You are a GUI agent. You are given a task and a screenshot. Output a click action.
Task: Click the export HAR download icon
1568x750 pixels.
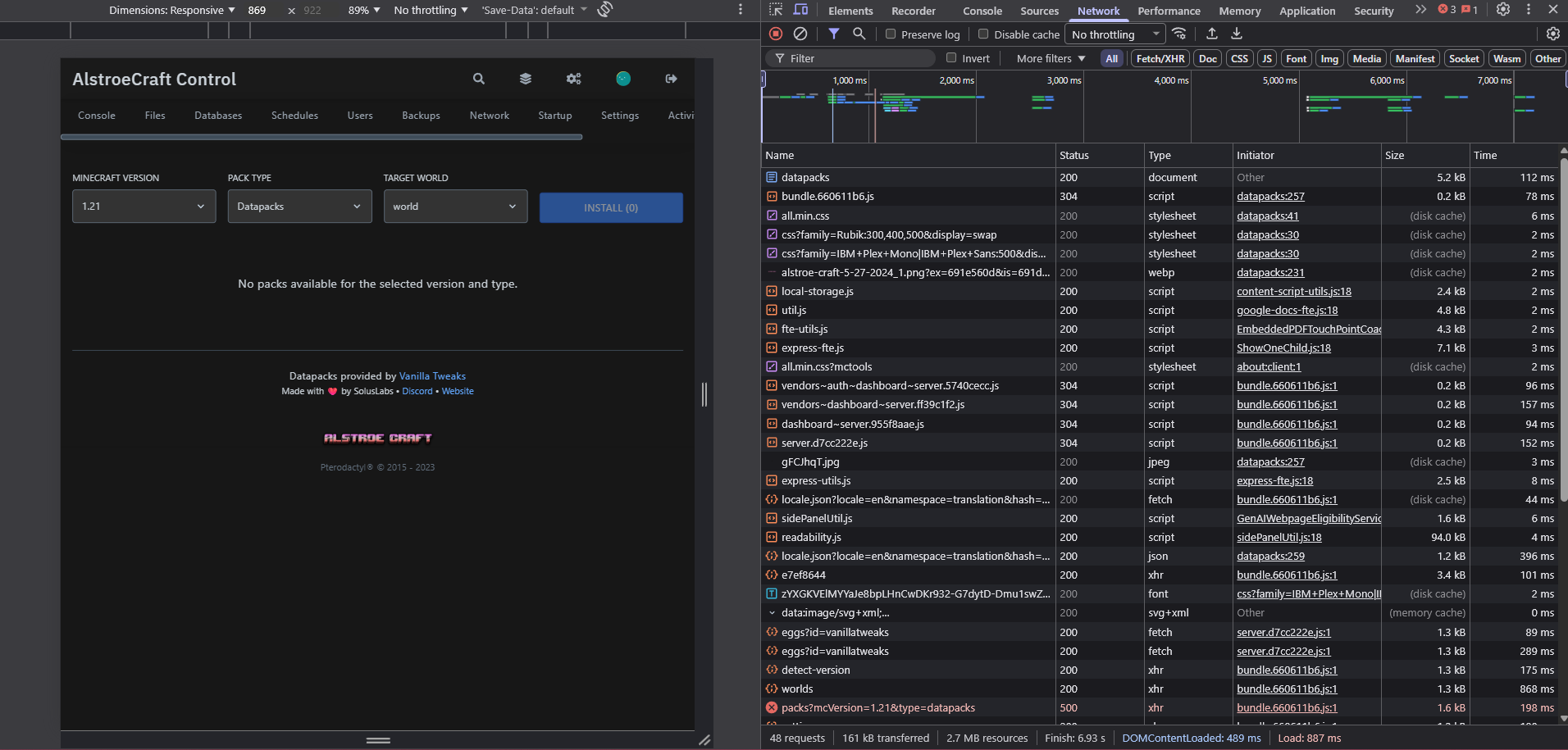click(1237, 34)
